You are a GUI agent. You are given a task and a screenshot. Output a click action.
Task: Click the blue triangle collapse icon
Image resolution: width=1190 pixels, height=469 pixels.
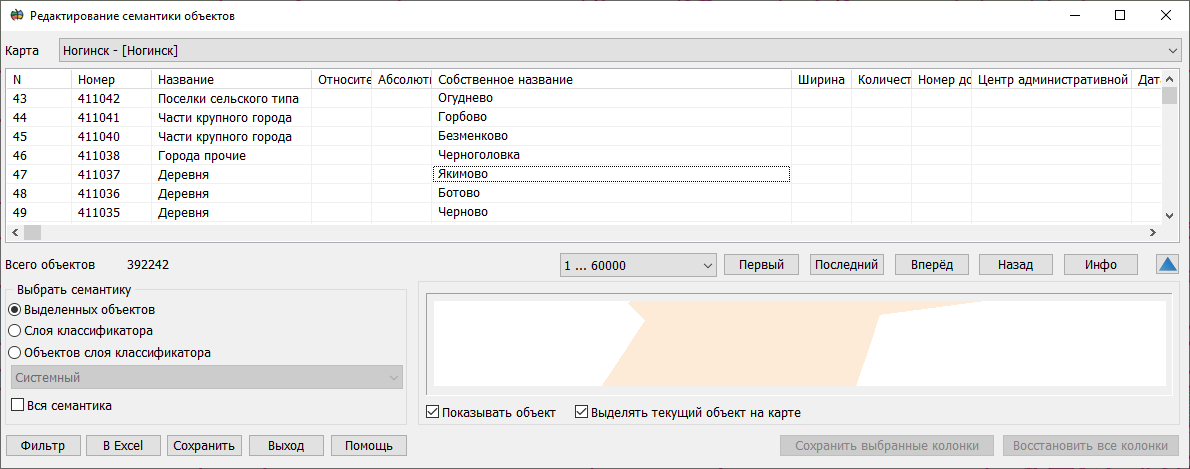click(1167, 264)
